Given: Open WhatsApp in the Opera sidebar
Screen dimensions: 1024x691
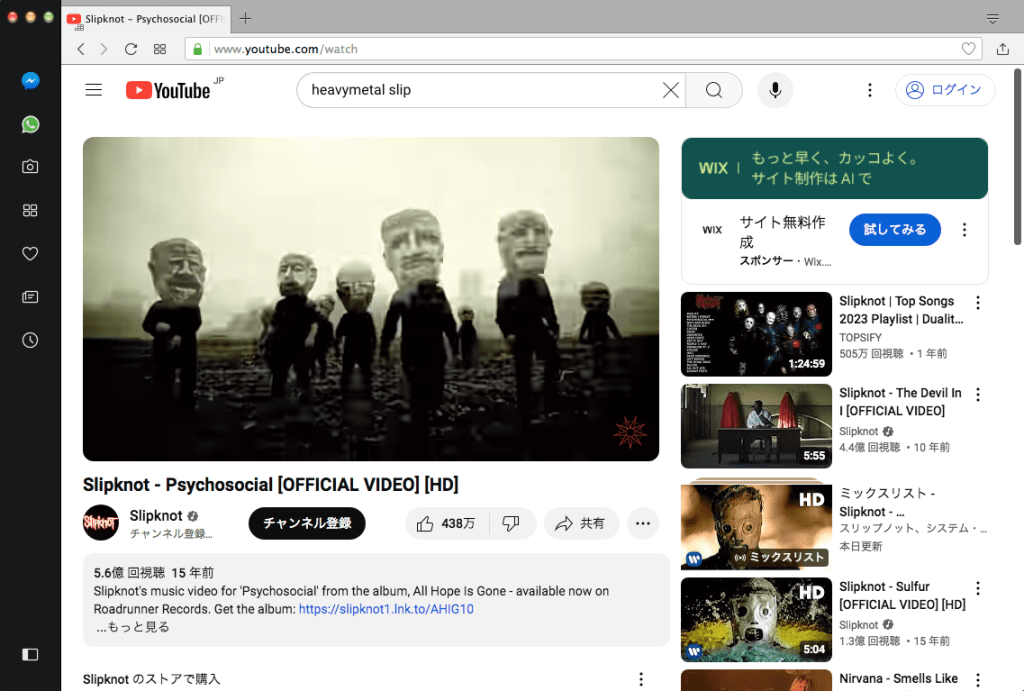Looking at the screenshot, I should coord(30,124).
